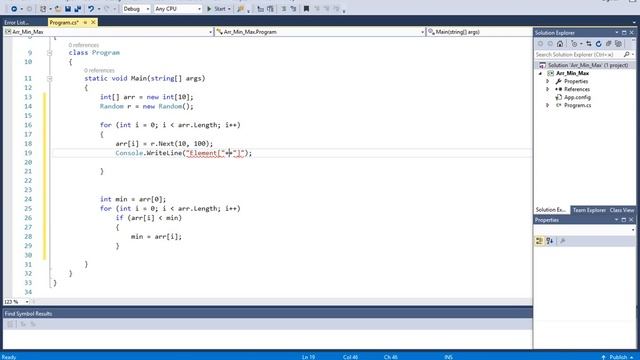Toggle bookmark with the toolbar bookmark icon

[306, 9]
